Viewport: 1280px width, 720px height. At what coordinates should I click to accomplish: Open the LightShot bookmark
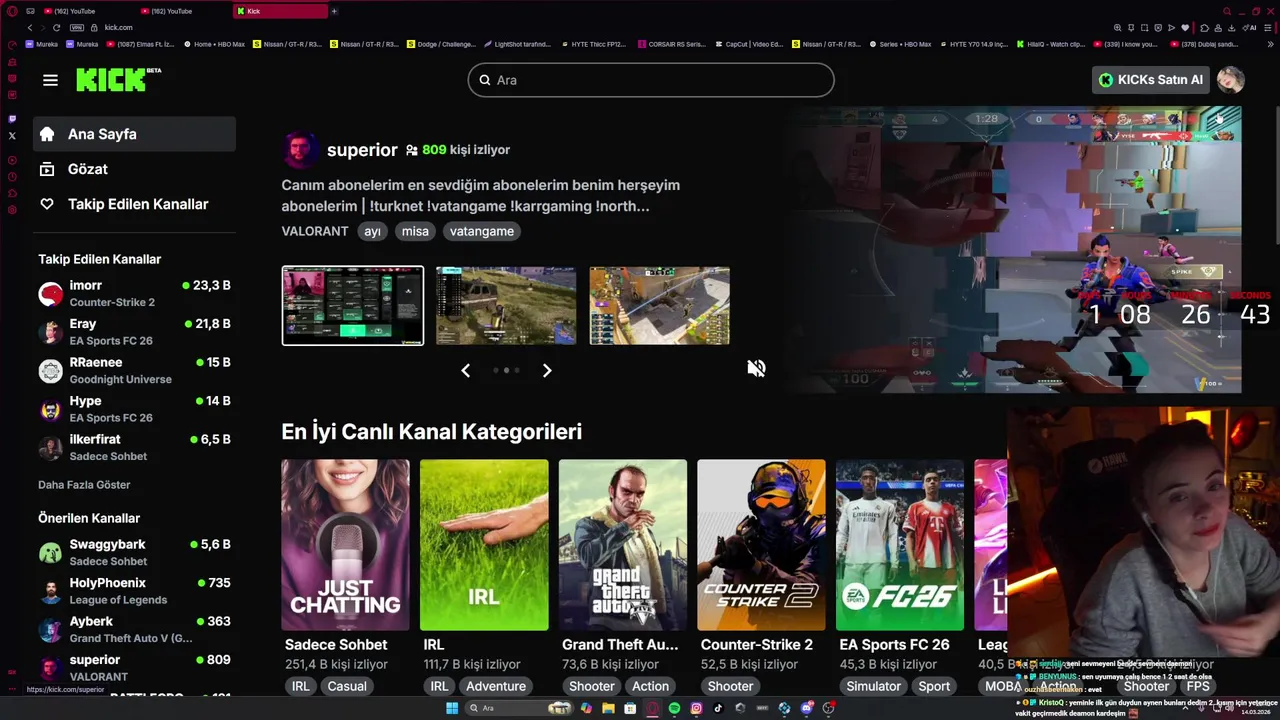click(x=517, y=44)
